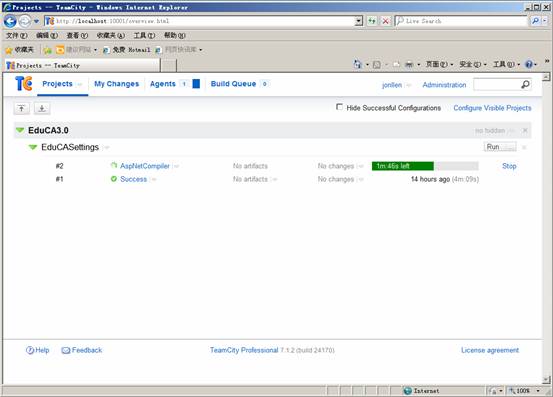This screenshot has height=397, width=553.
Task: Open the No artifacts dropdown for build #1
Action: click(274, 179)
